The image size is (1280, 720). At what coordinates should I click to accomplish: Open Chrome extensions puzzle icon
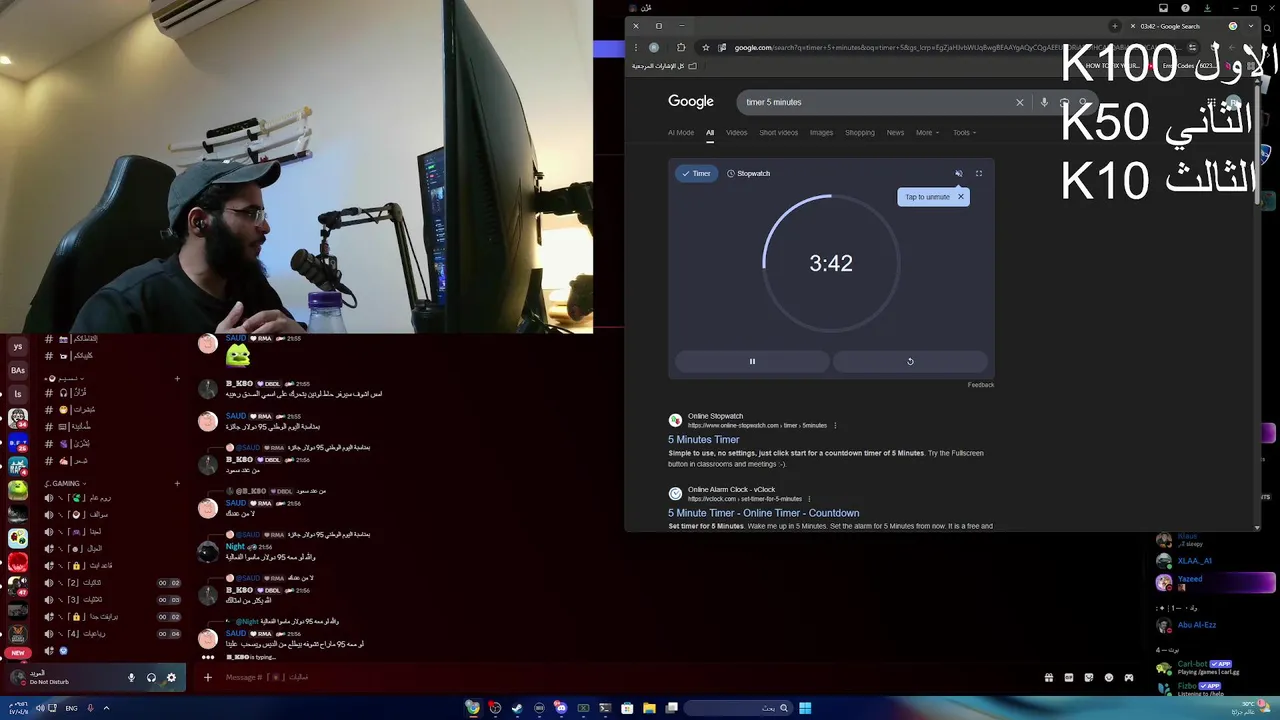[x=681, y=47]
